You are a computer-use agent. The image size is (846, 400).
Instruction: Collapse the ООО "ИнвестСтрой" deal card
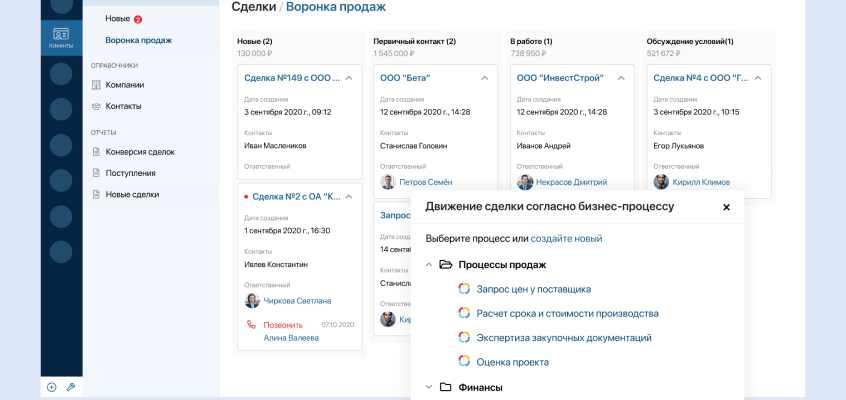(x=621, y=78)
